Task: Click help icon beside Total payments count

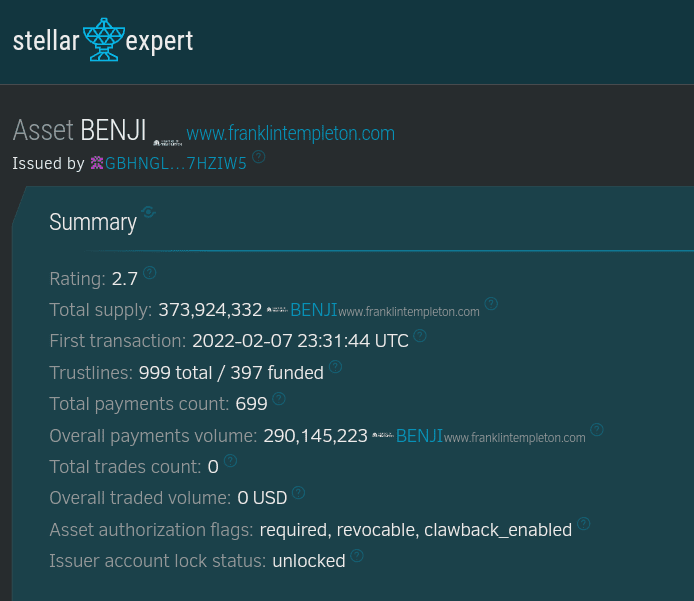Action: click(x=279, y=398)
